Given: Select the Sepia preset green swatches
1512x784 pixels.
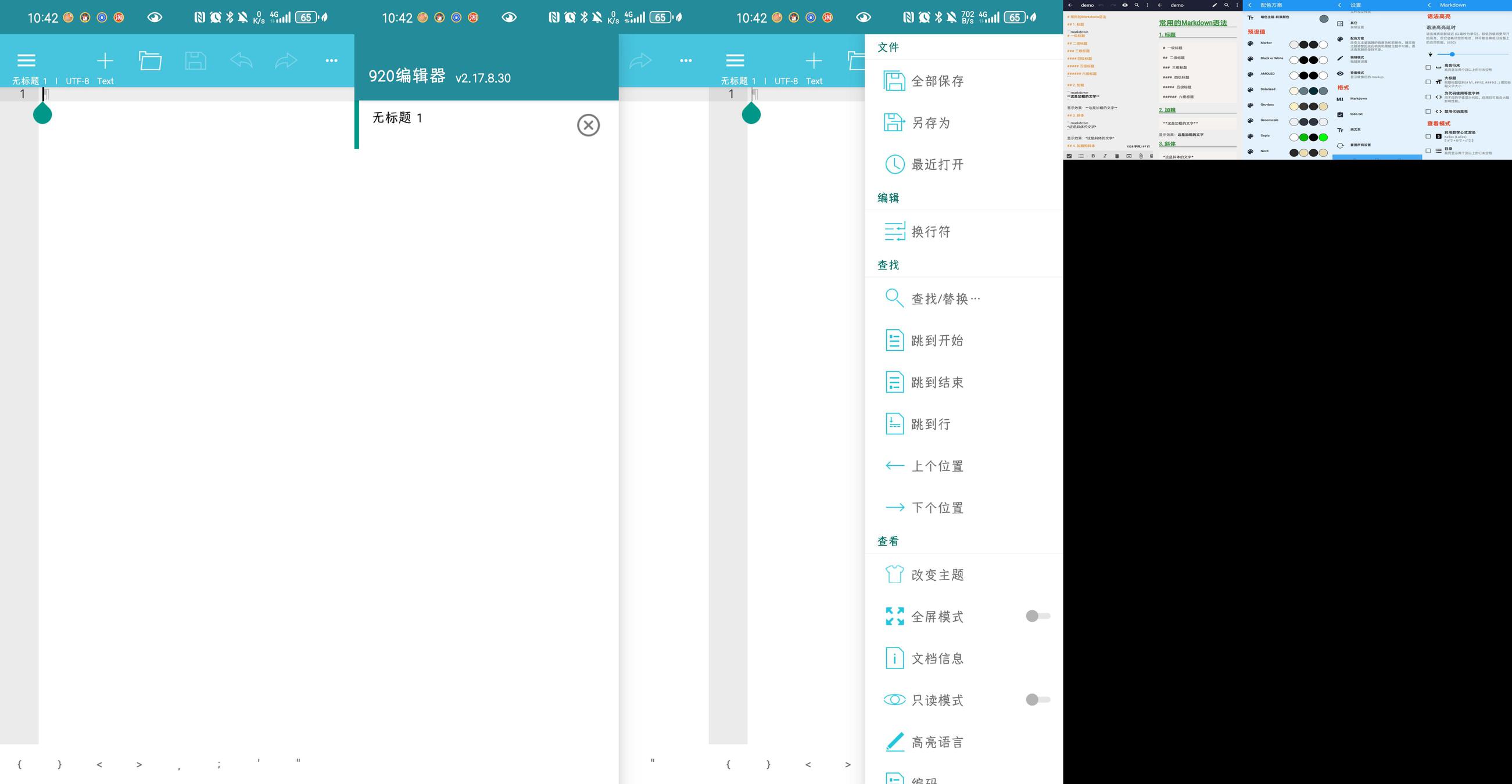Looking at the screenshot, I should [x=1309, y=137].
